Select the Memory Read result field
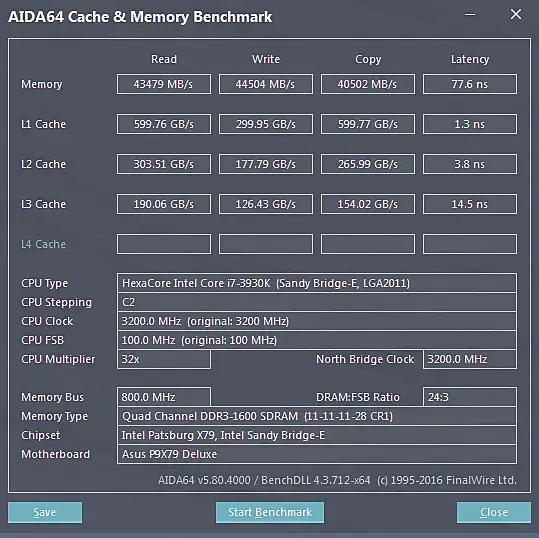The image size is (539, 538). tap(164, 84)
